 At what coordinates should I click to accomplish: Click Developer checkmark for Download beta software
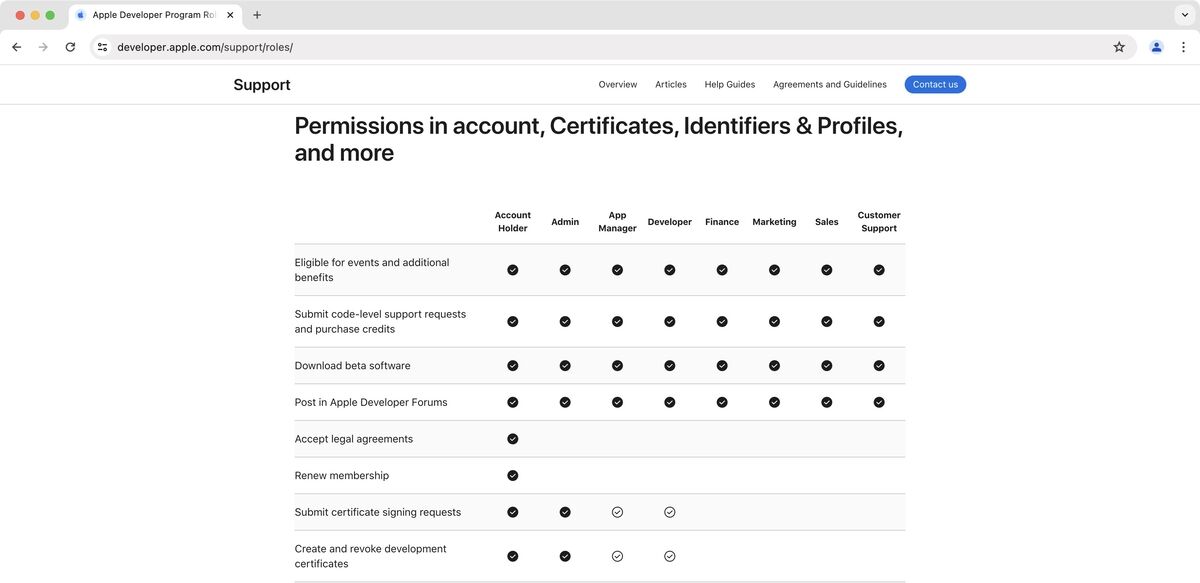point(670,366)
